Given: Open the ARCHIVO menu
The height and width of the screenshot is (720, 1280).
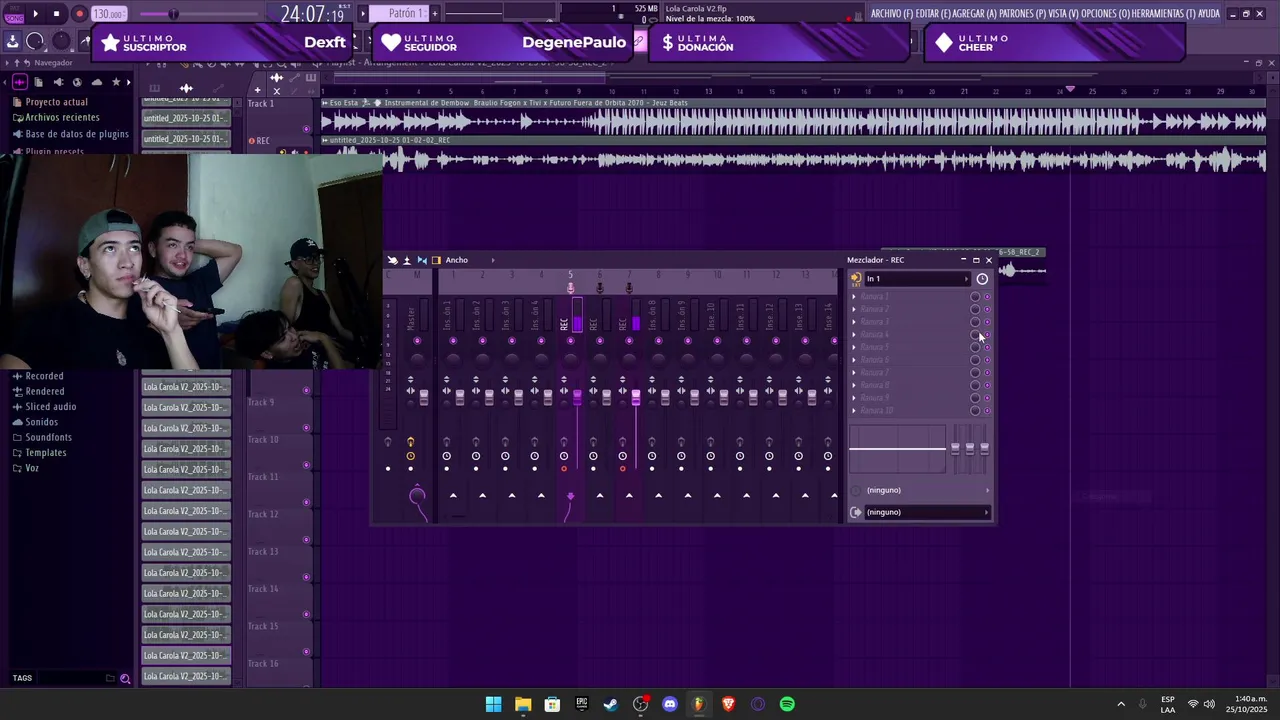Looking at the screenshot, I should click(x=891, y=14).
